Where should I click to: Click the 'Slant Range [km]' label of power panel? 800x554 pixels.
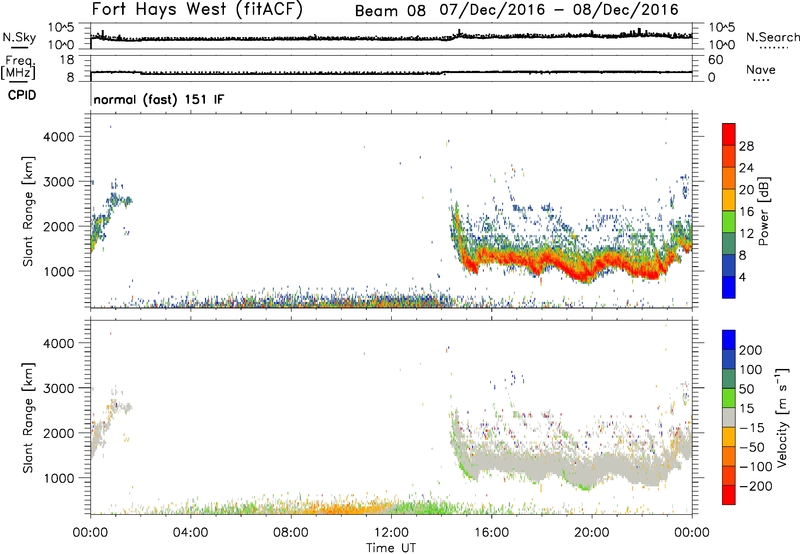tap(28, 211)
